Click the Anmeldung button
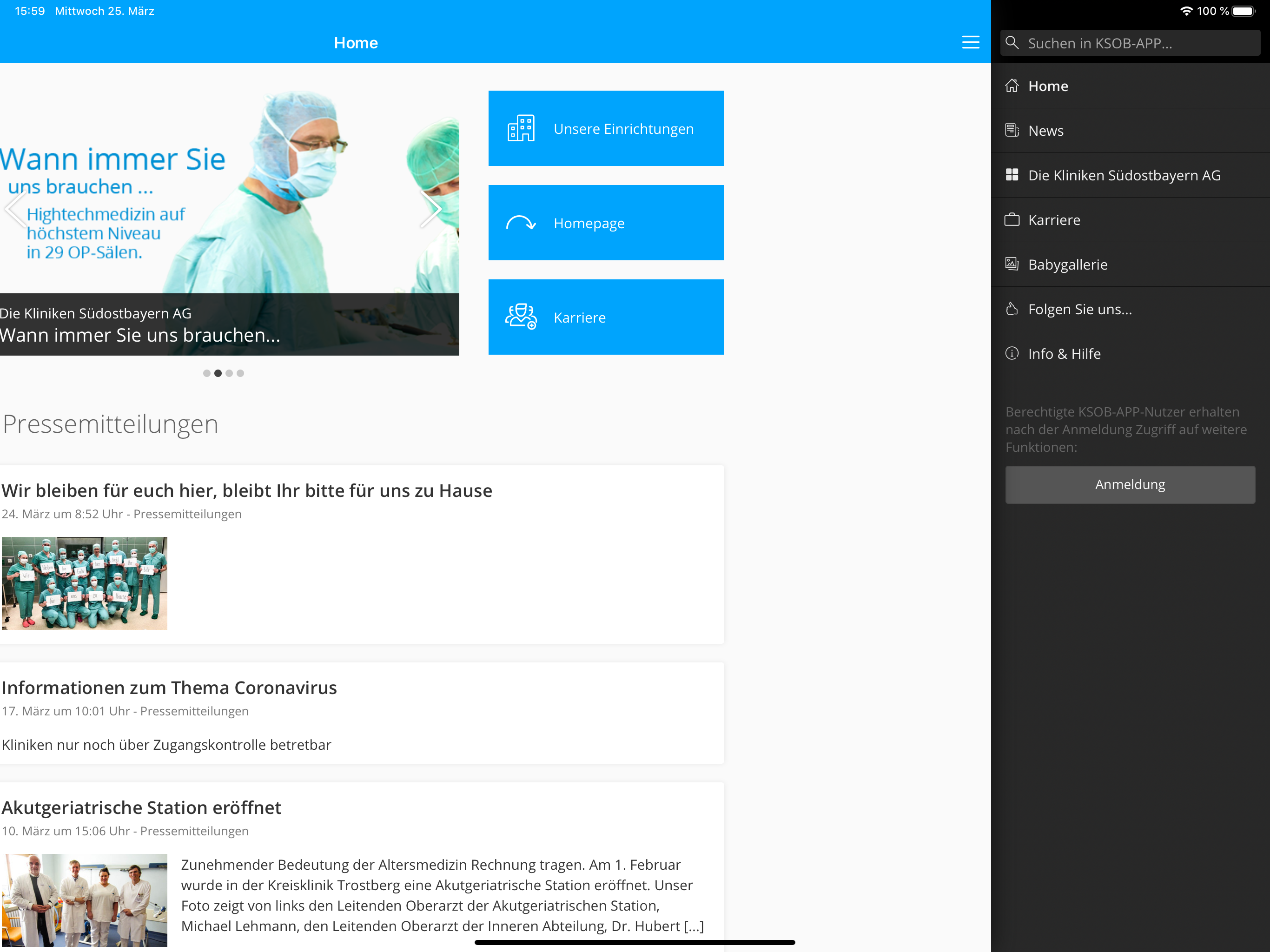 point(1130,485)
